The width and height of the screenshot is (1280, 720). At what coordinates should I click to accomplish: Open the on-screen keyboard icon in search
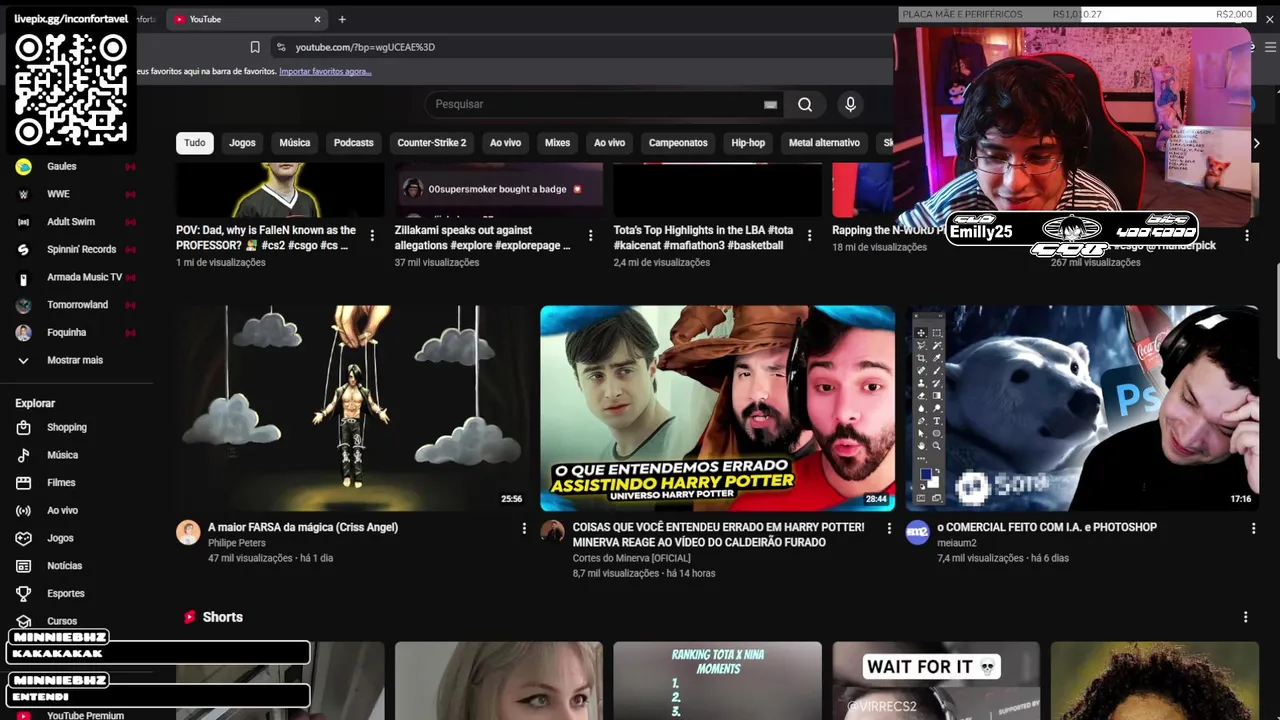[770, 104]
